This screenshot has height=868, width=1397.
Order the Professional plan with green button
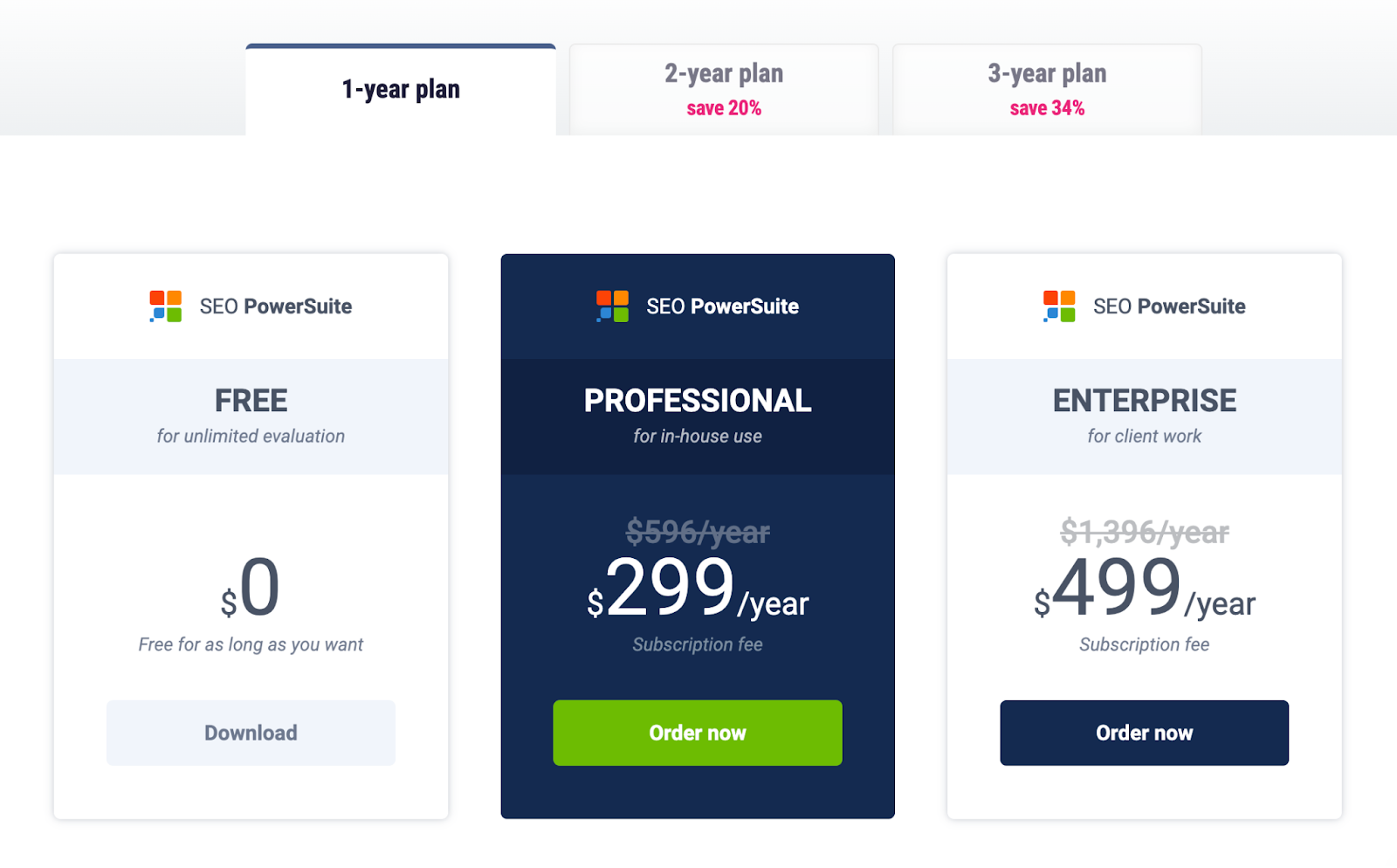pyautogui.click(x=698, y=733)
